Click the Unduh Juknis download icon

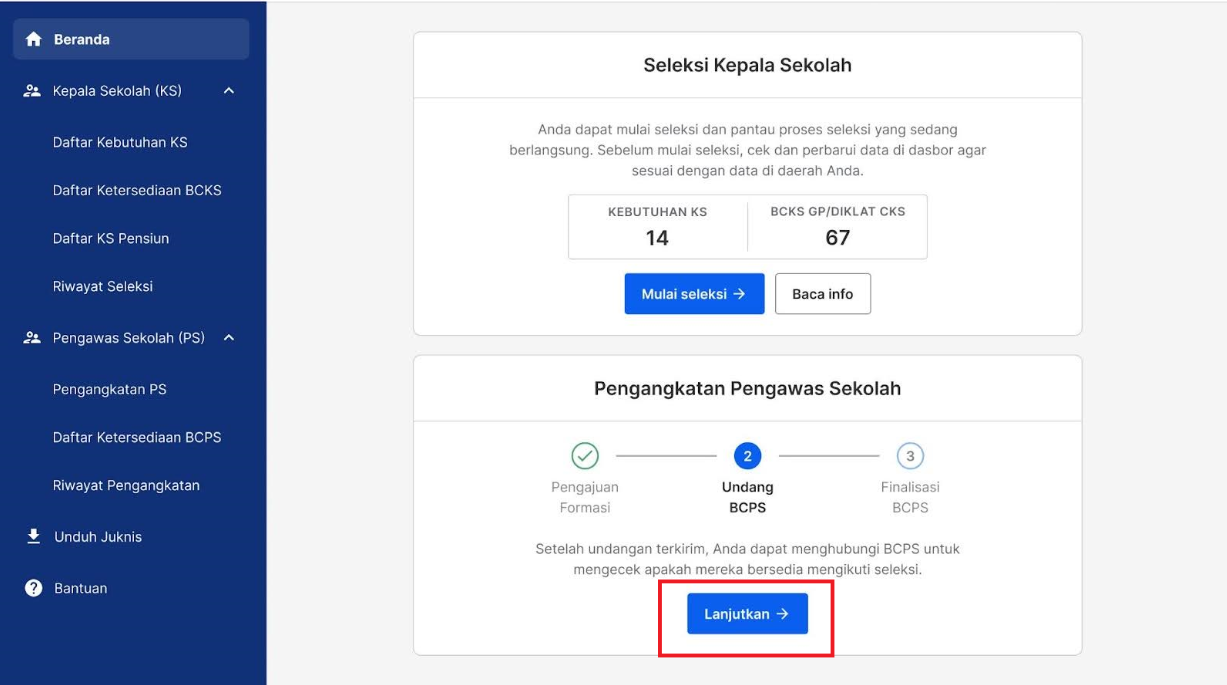(x=33, y=537)
